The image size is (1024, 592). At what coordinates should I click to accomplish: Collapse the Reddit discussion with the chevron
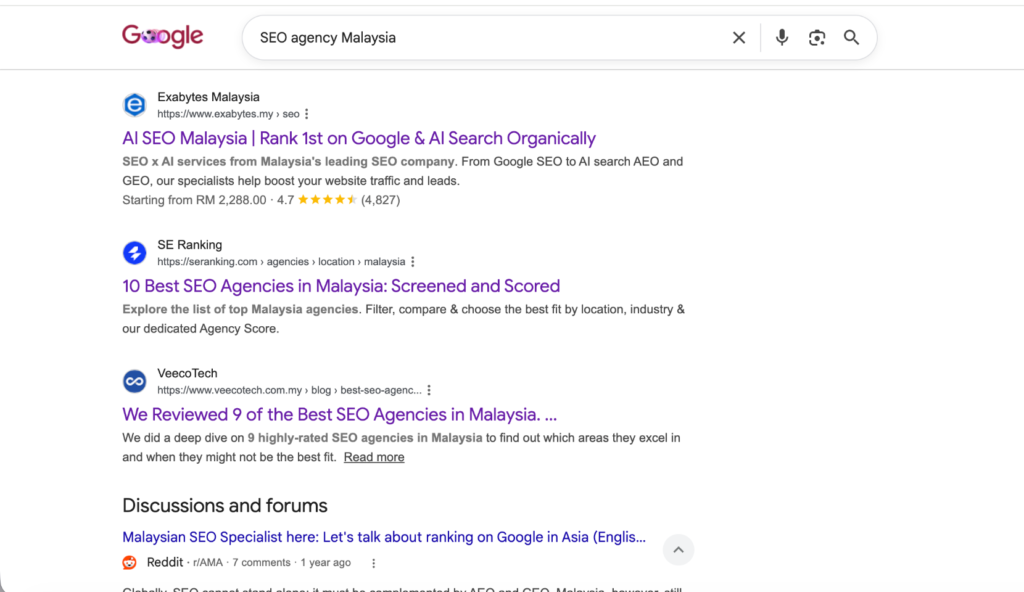679,550
